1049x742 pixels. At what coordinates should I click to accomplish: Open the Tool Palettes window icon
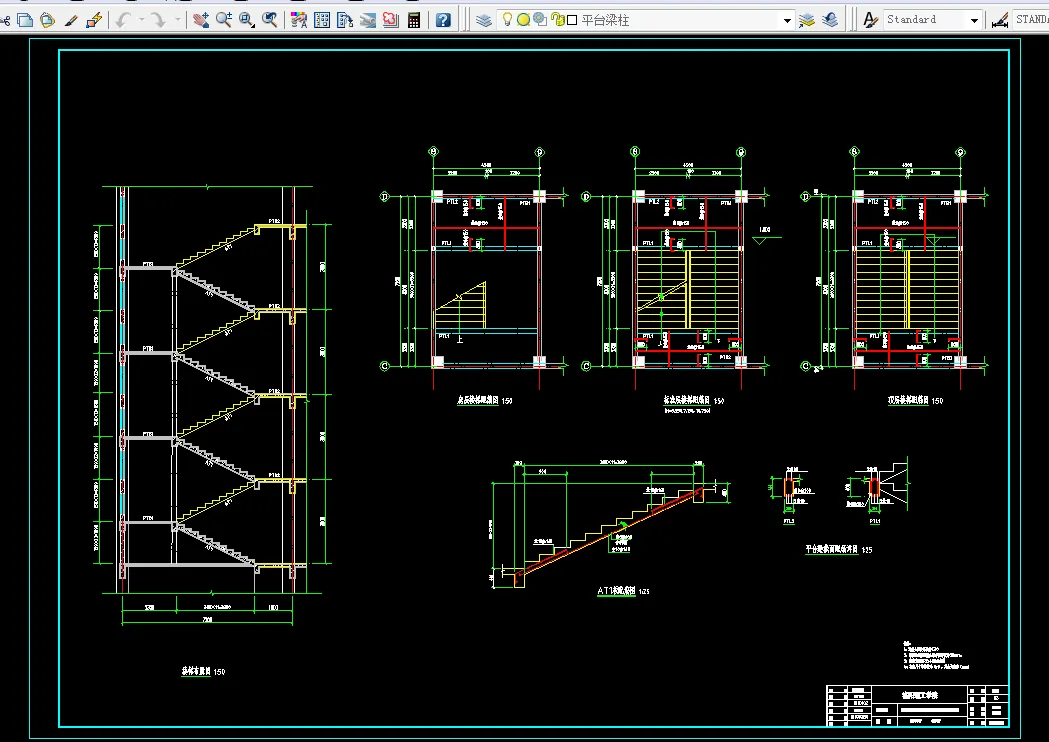click(x=345, y=20)
